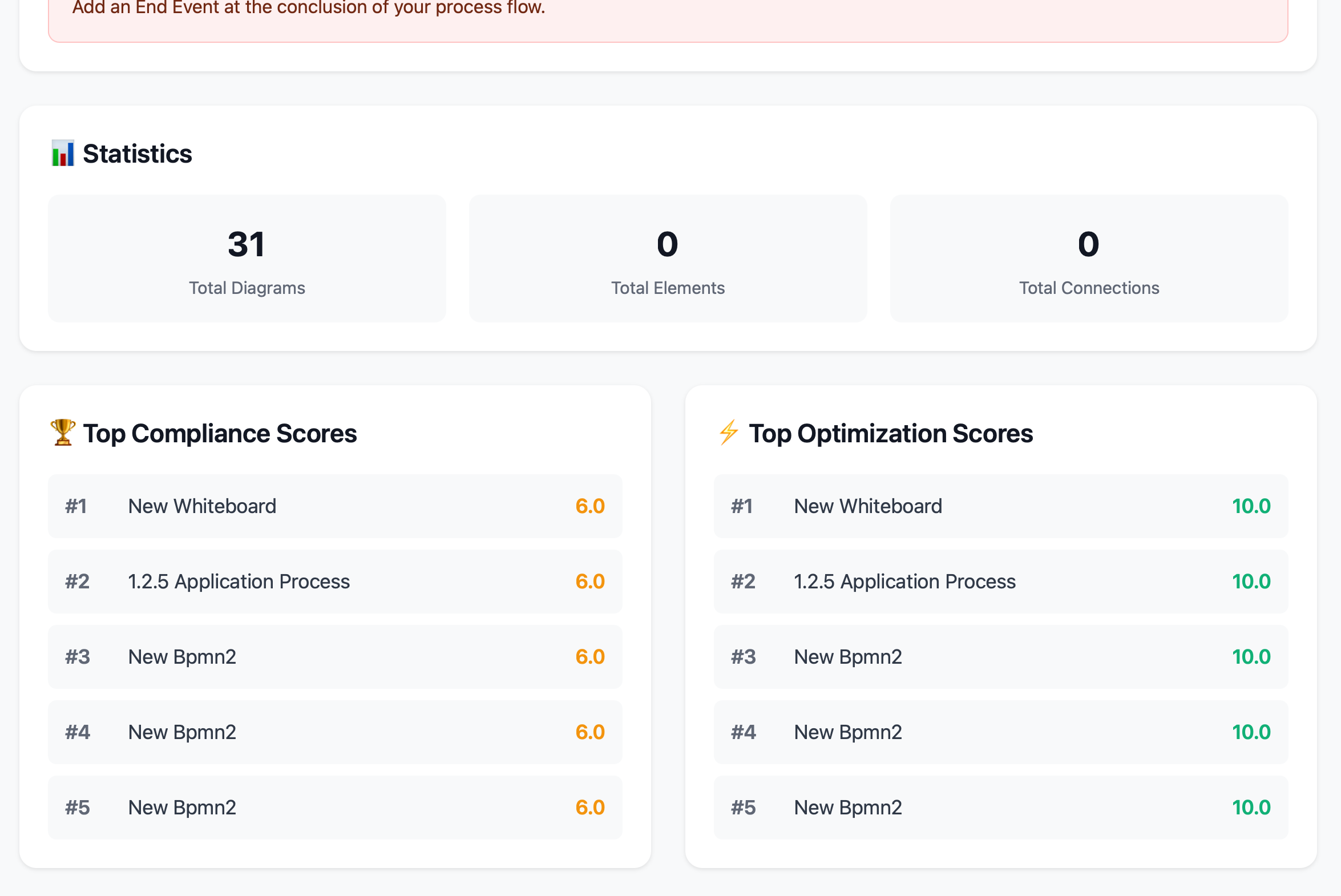The width and height of the screenshot is (1341, 896).
Task: Click the 6.0 score of New Whiteboard
Action: [589, 506]
